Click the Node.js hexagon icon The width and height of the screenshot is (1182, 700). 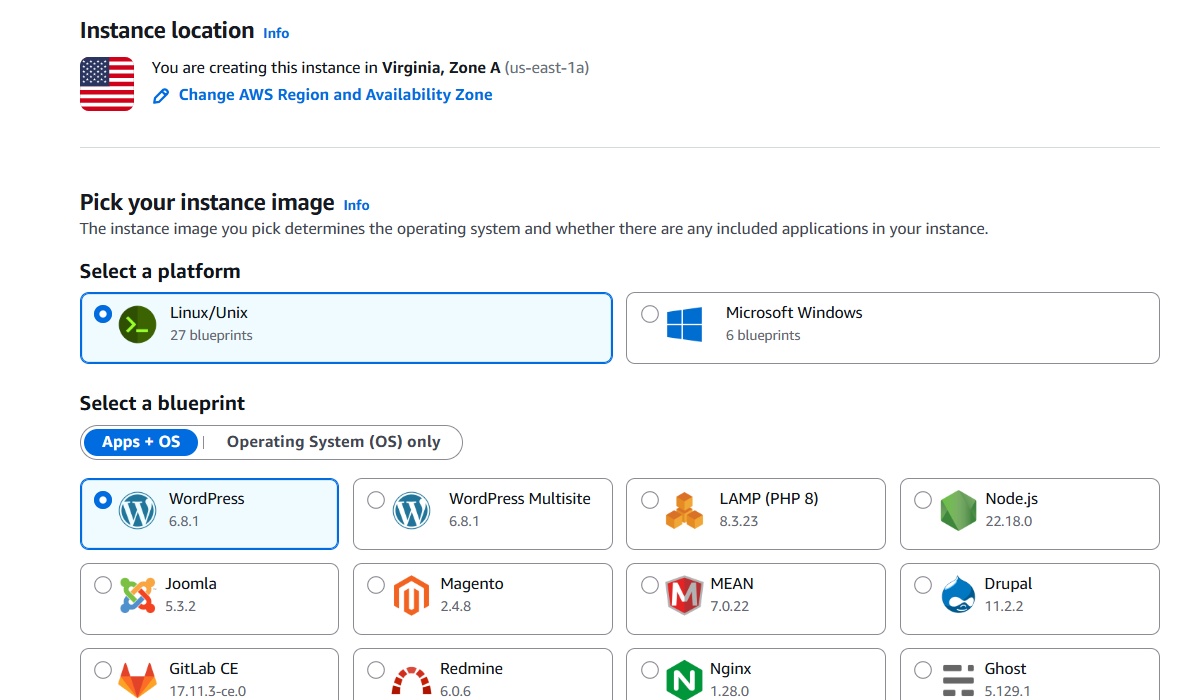tap(957, 510)
